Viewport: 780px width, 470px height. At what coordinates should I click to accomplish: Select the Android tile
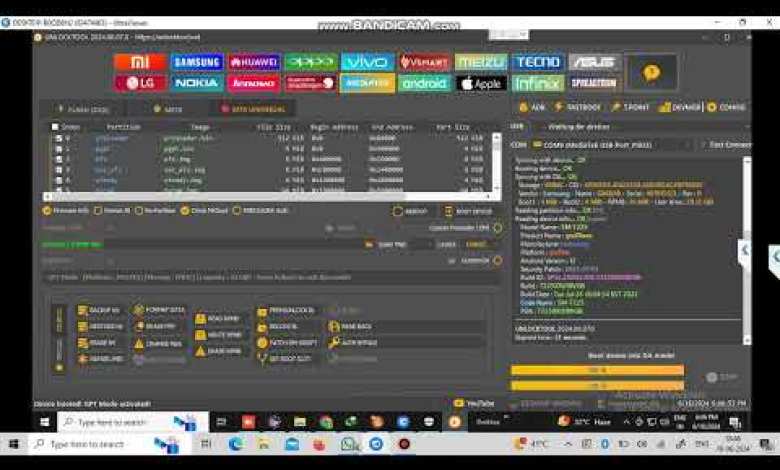click(x=424, y=83)
